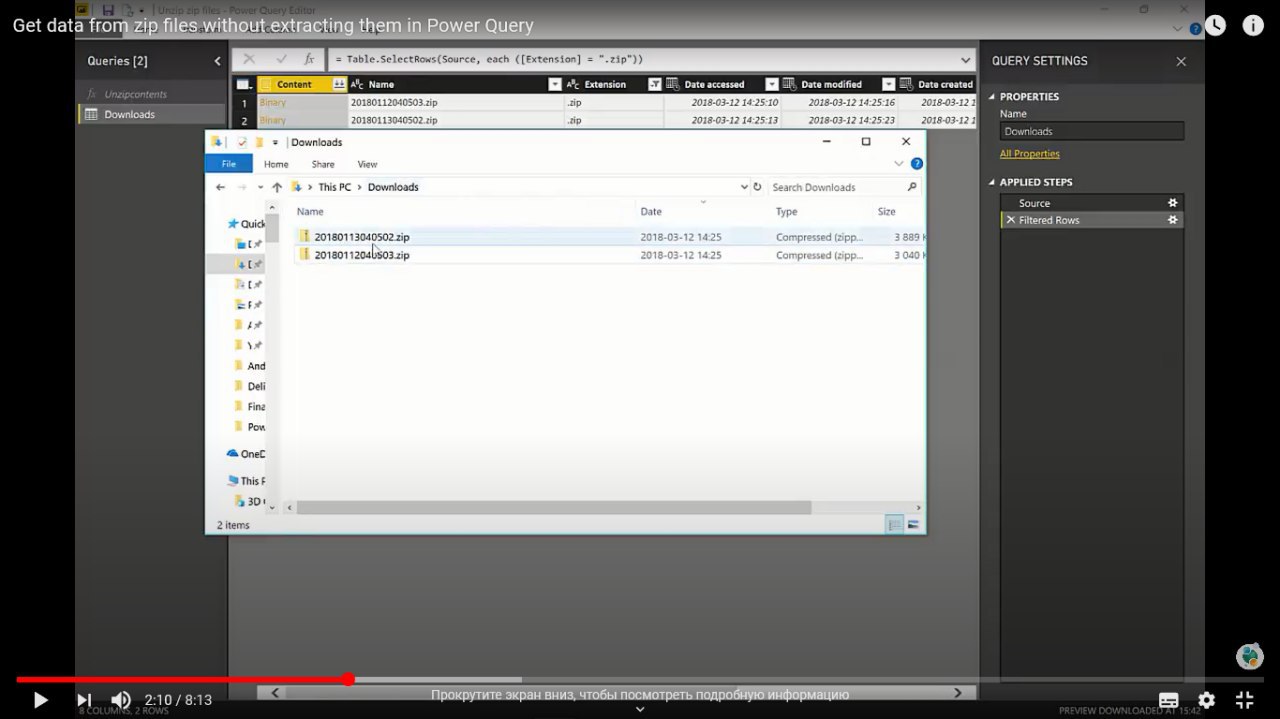The width and height of the screenshot is (1280, 719).
Task: Sort Explorer files by Name column
Action: (310, 211)
